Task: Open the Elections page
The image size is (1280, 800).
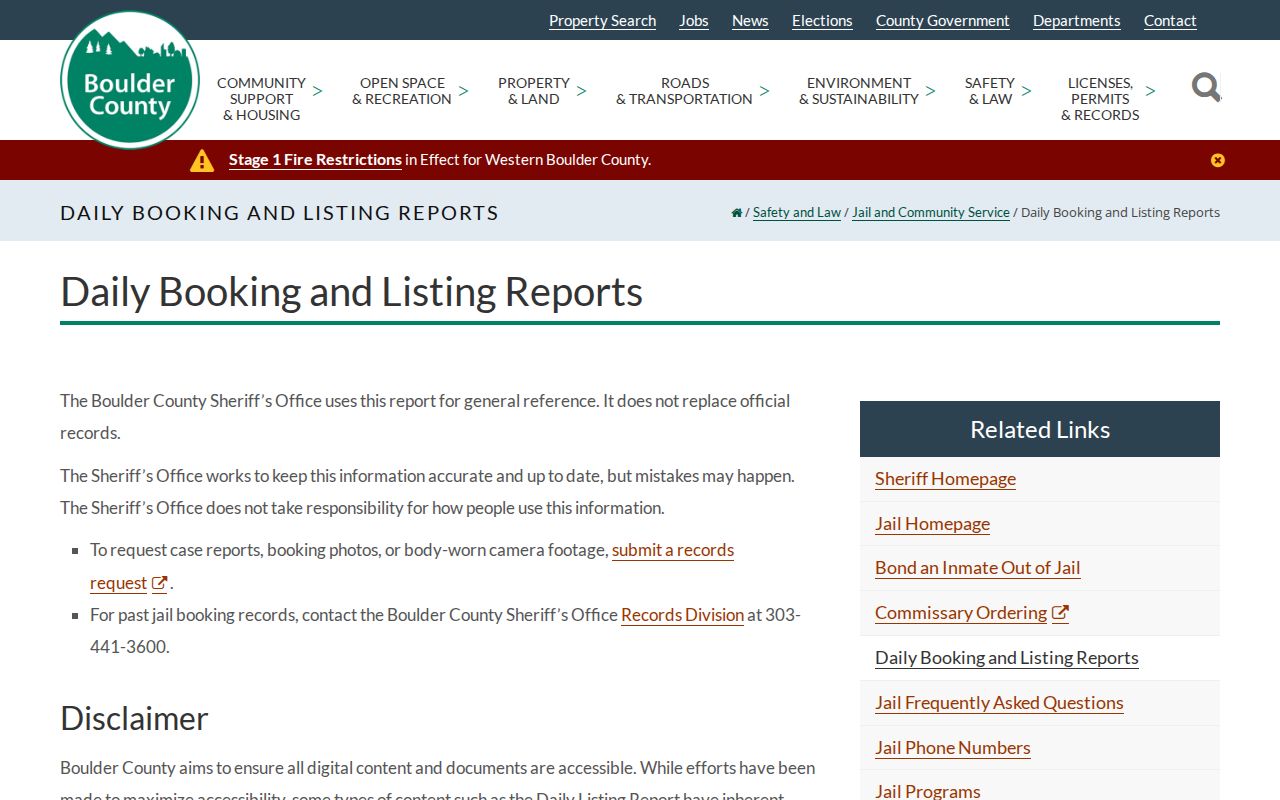Action: coord(822,21)
